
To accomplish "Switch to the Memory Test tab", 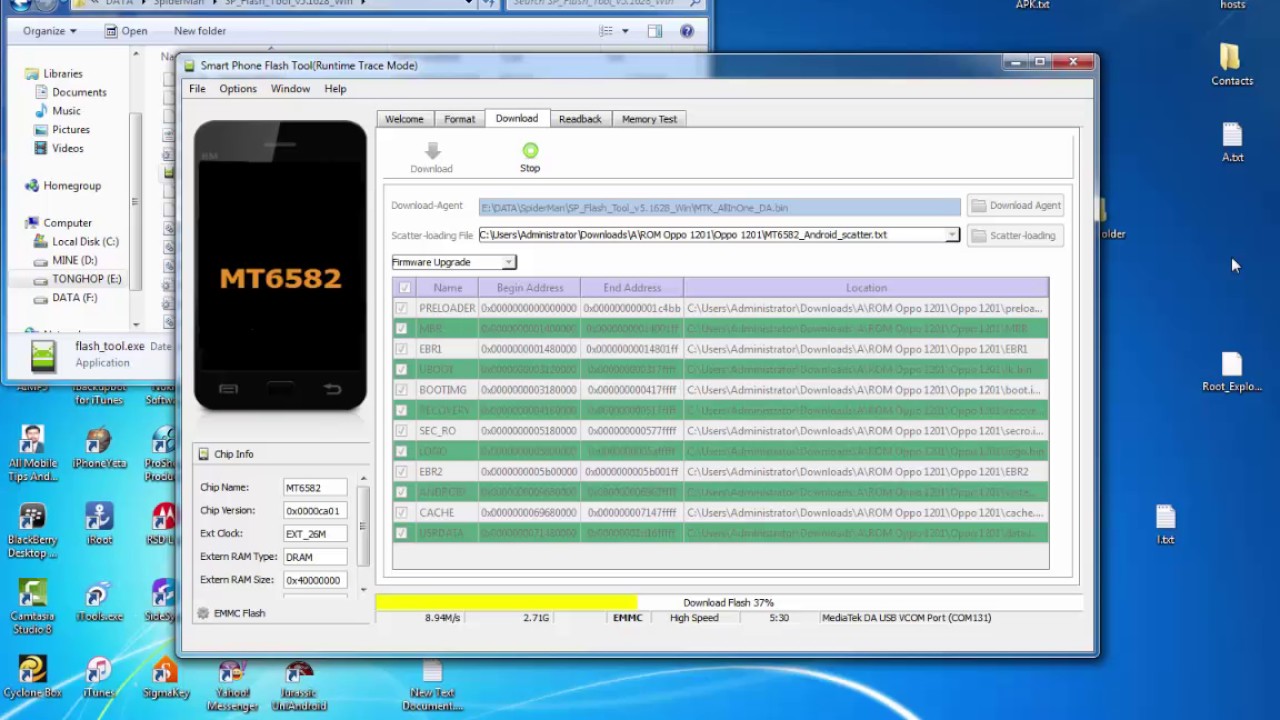I will (x=649, y=119).
